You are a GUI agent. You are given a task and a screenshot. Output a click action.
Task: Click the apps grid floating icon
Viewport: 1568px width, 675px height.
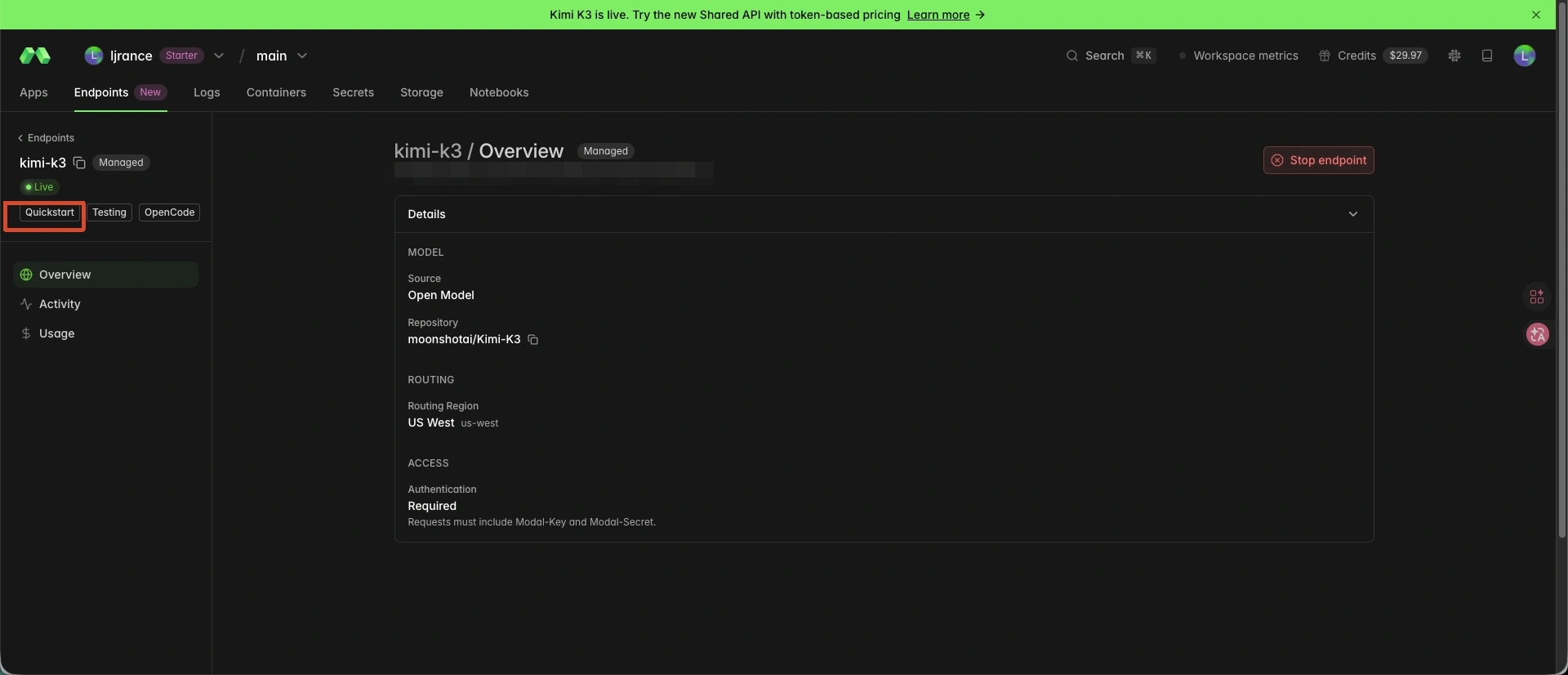(x=1537, y=297)
